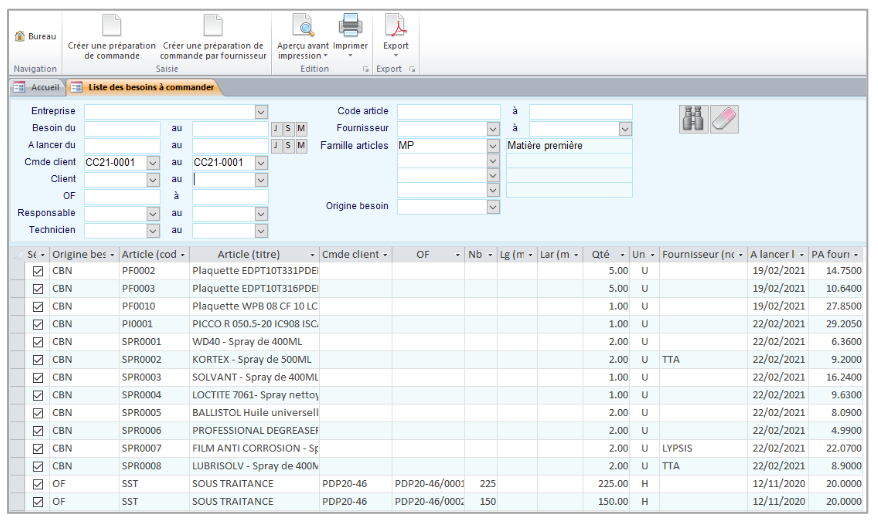Click the Bureau home icon

pos(20,37)
